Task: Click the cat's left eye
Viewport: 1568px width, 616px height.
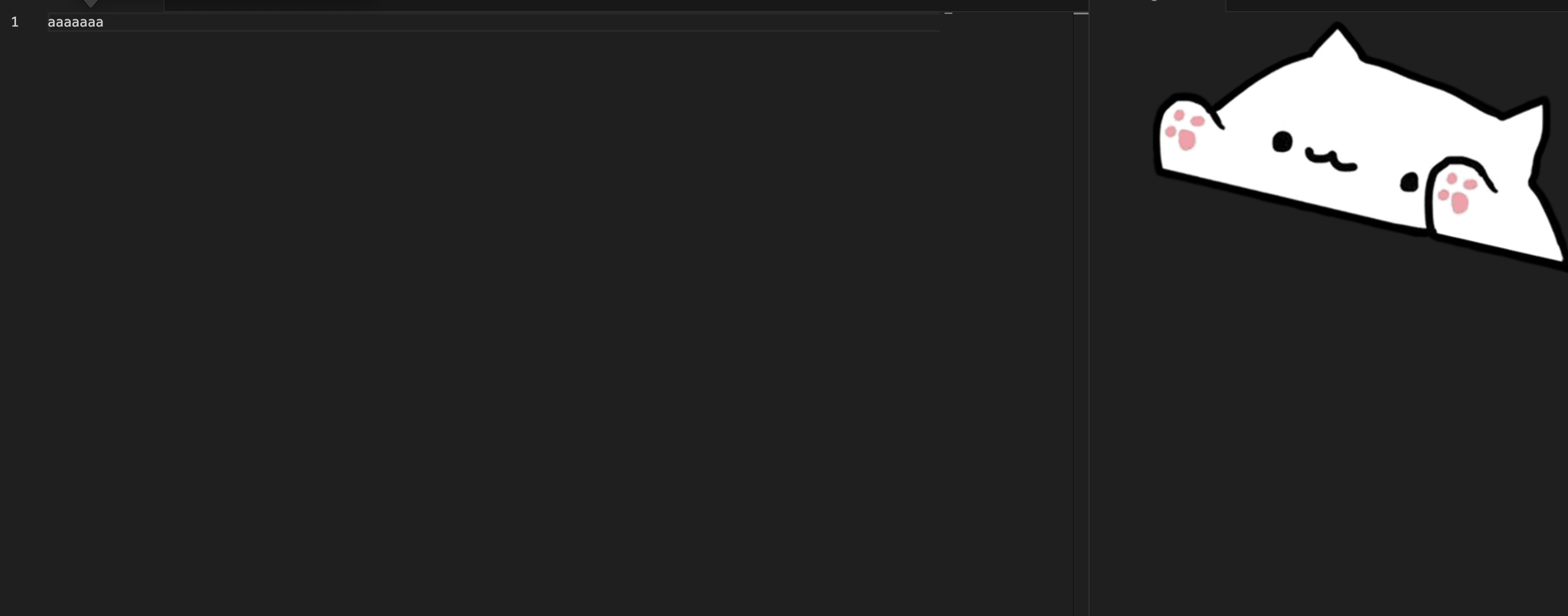Action: tap(1282, 142)
